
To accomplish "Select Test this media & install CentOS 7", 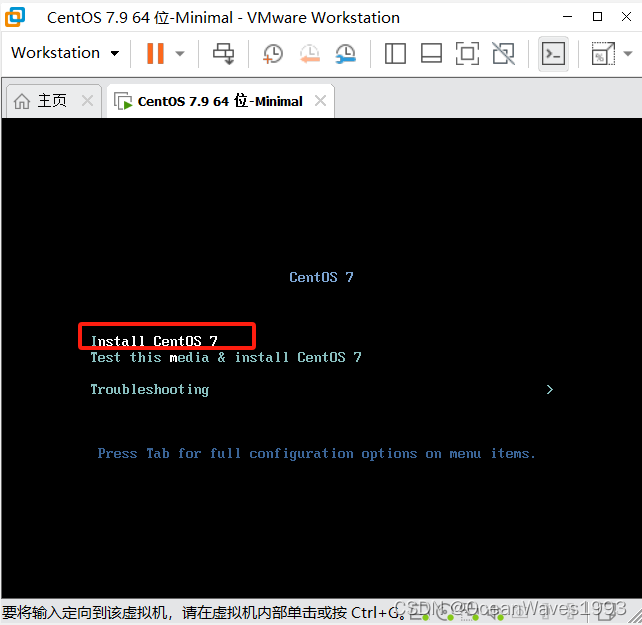I will click(x=226, y=358).
